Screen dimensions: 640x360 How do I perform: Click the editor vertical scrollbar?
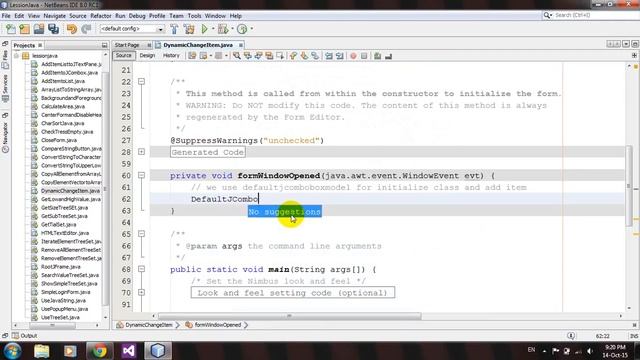[x=629, y=186]
